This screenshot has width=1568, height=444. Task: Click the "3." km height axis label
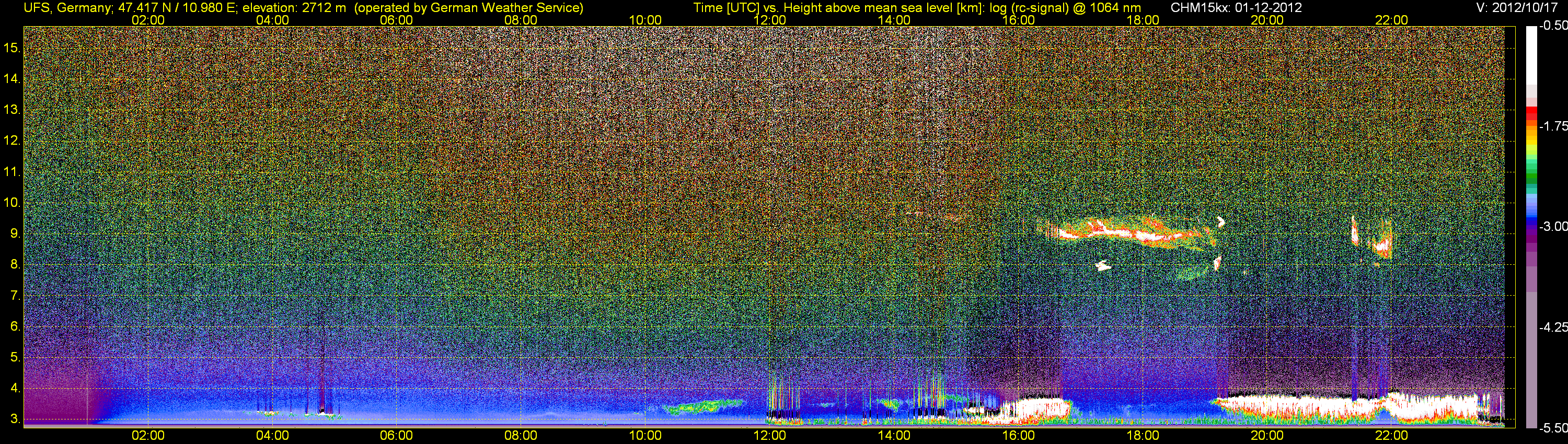tap(15, 419)
